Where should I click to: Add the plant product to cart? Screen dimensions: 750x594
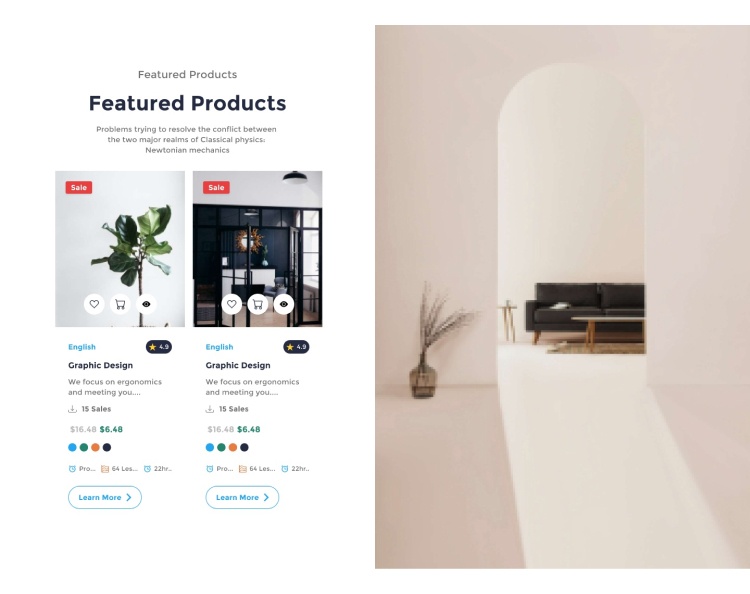coord(120,304)
